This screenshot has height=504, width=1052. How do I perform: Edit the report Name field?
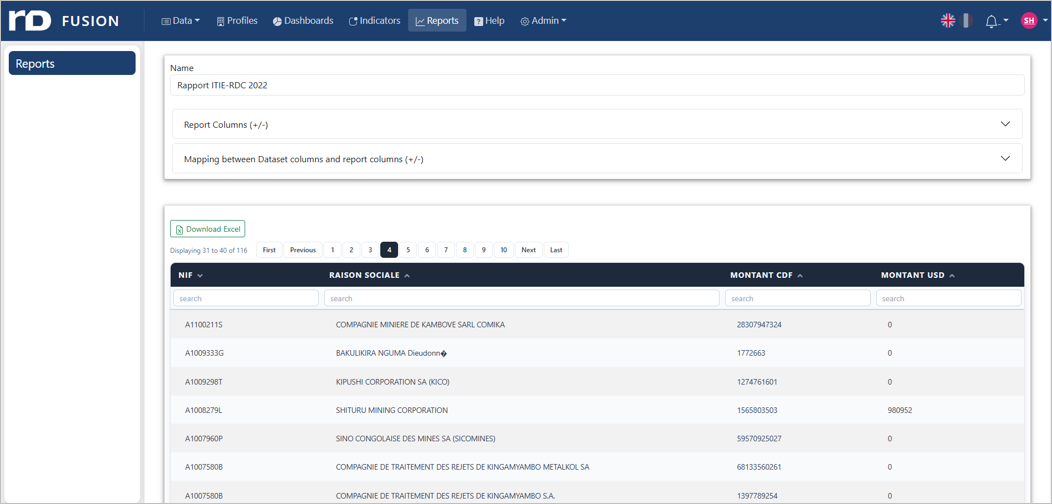coord(597,85)
